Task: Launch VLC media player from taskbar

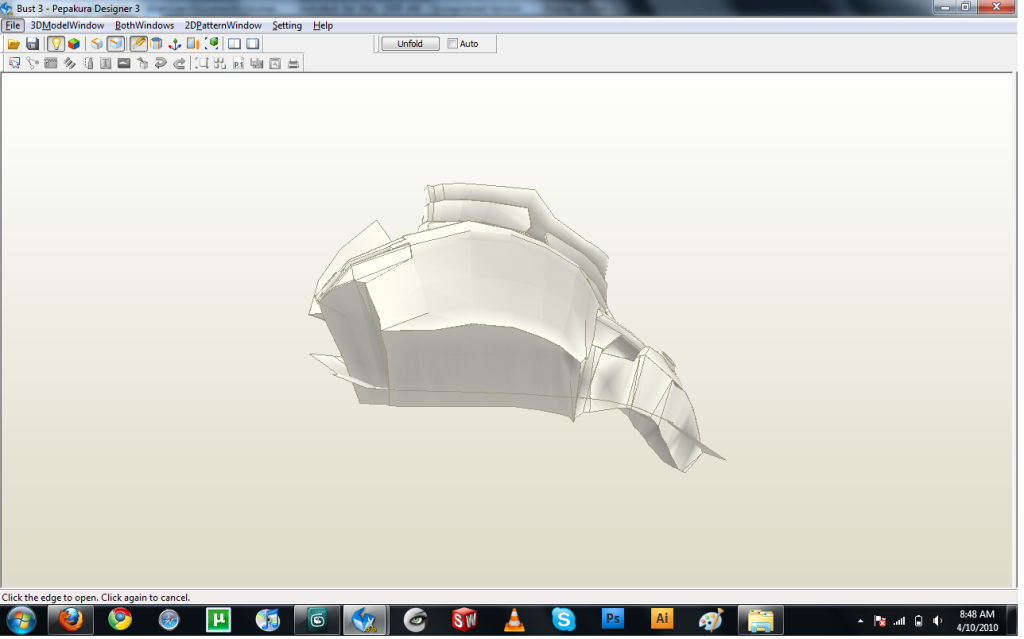Action: click(514, 620)
